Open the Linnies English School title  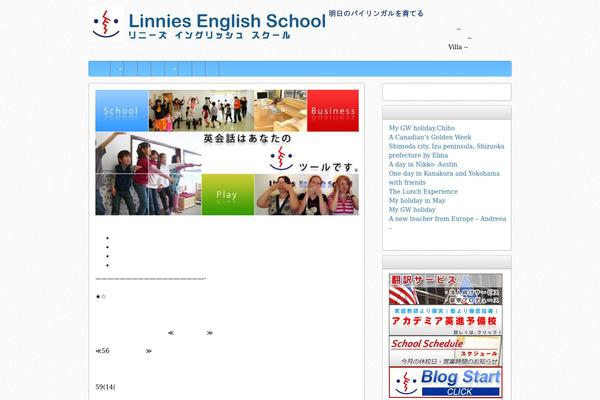click(x=227, y=21)
